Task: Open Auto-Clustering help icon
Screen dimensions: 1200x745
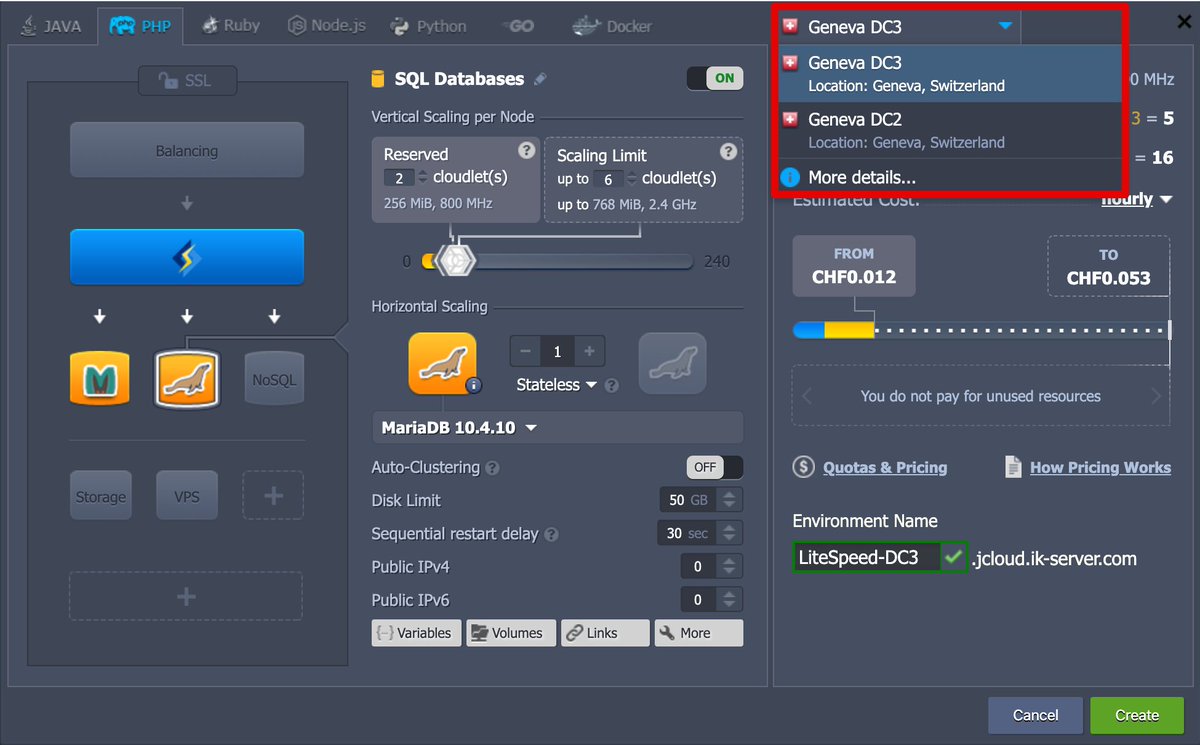Action: 492,468
